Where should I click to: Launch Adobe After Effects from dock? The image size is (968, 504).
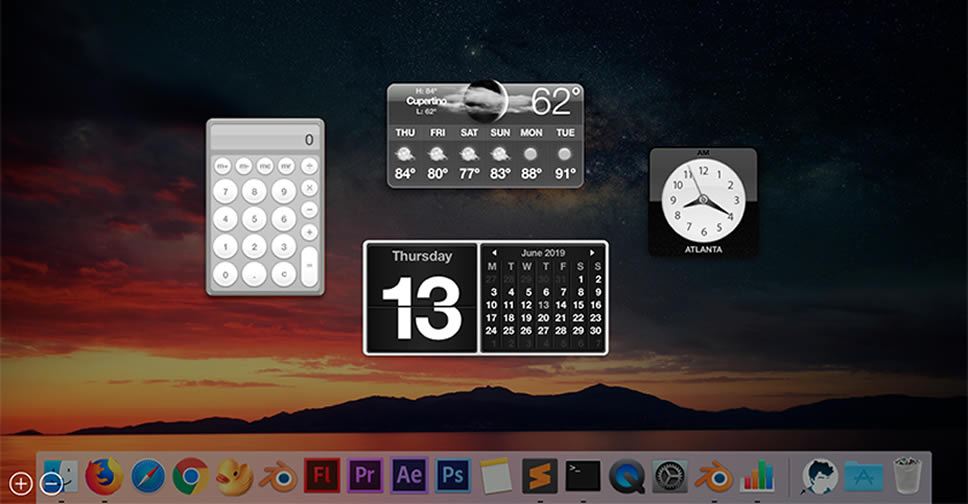(409, 474)
